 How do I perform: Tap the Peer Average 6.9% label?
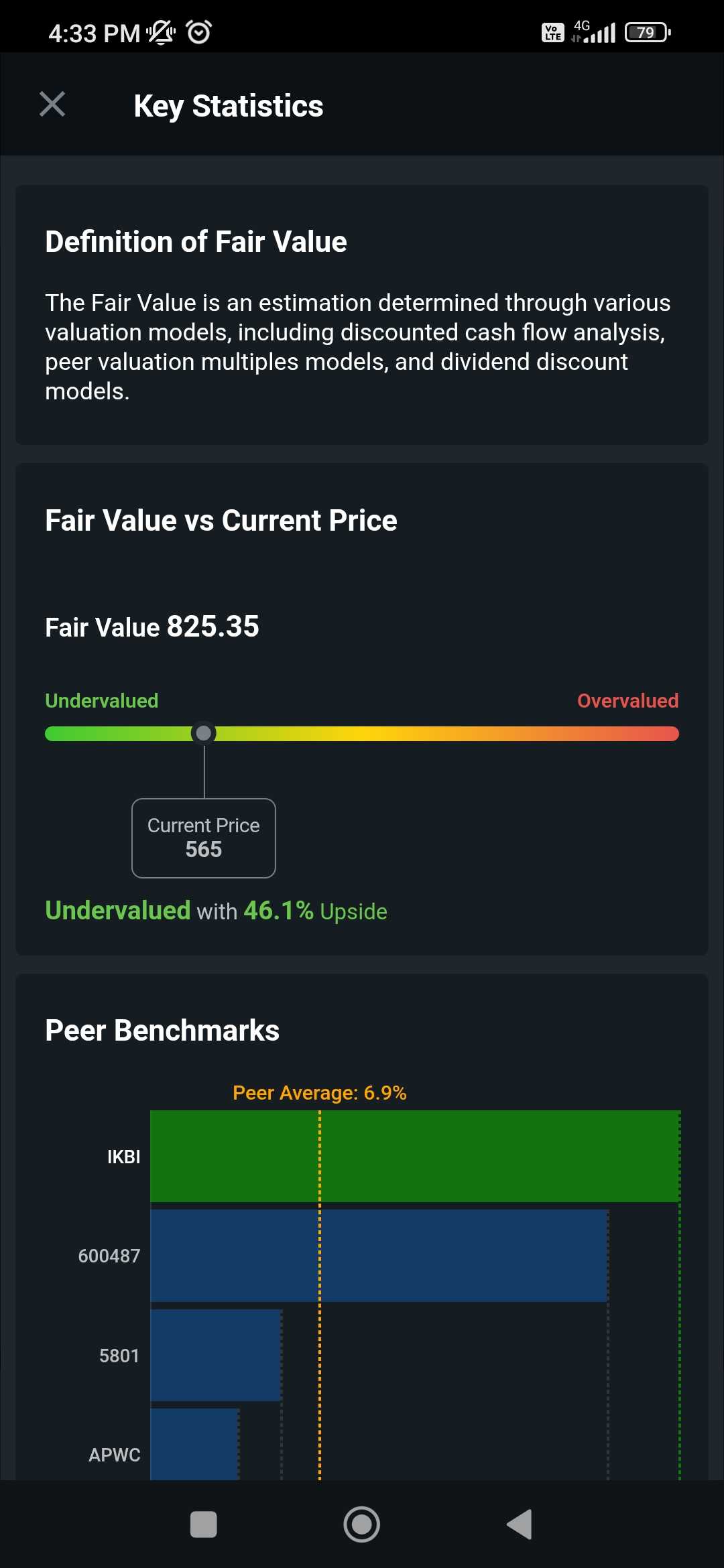point(319,1093)
